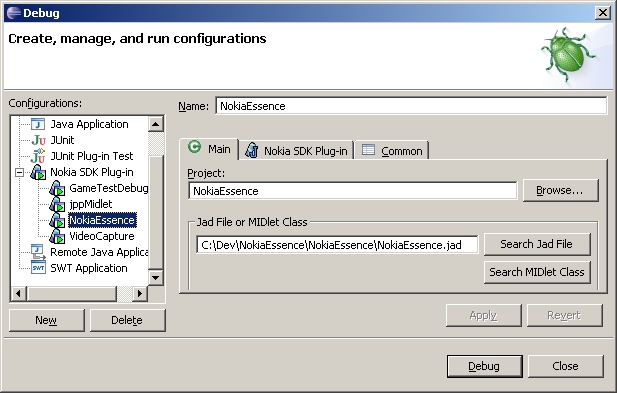Screen dimensions: 617x393
Task: Click the Eclipse icon in the title bar
Action: (x=14, y=13)
